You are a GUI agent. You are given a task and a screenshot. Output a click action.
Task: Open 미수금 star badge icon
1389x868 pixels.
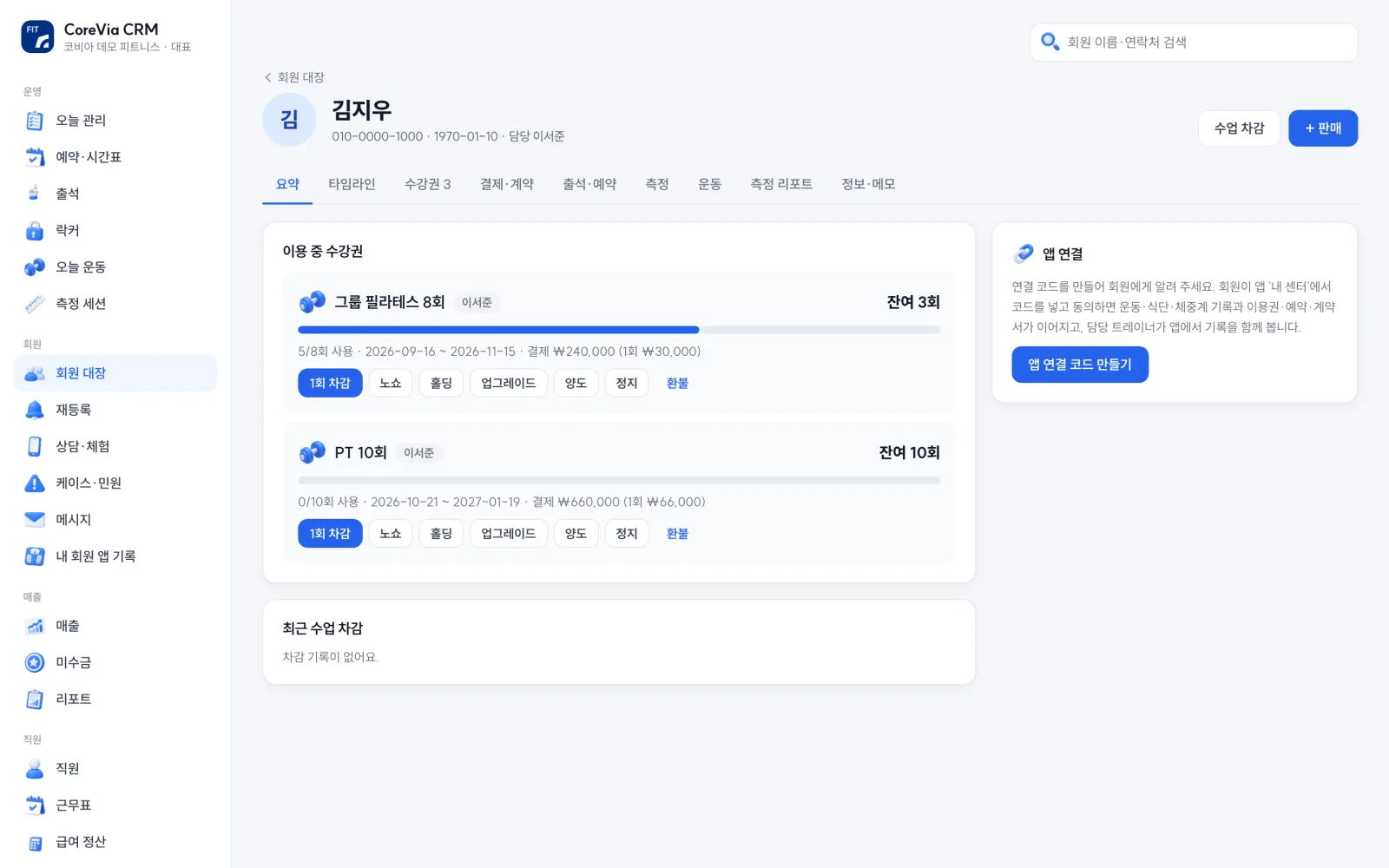[35, 662]
